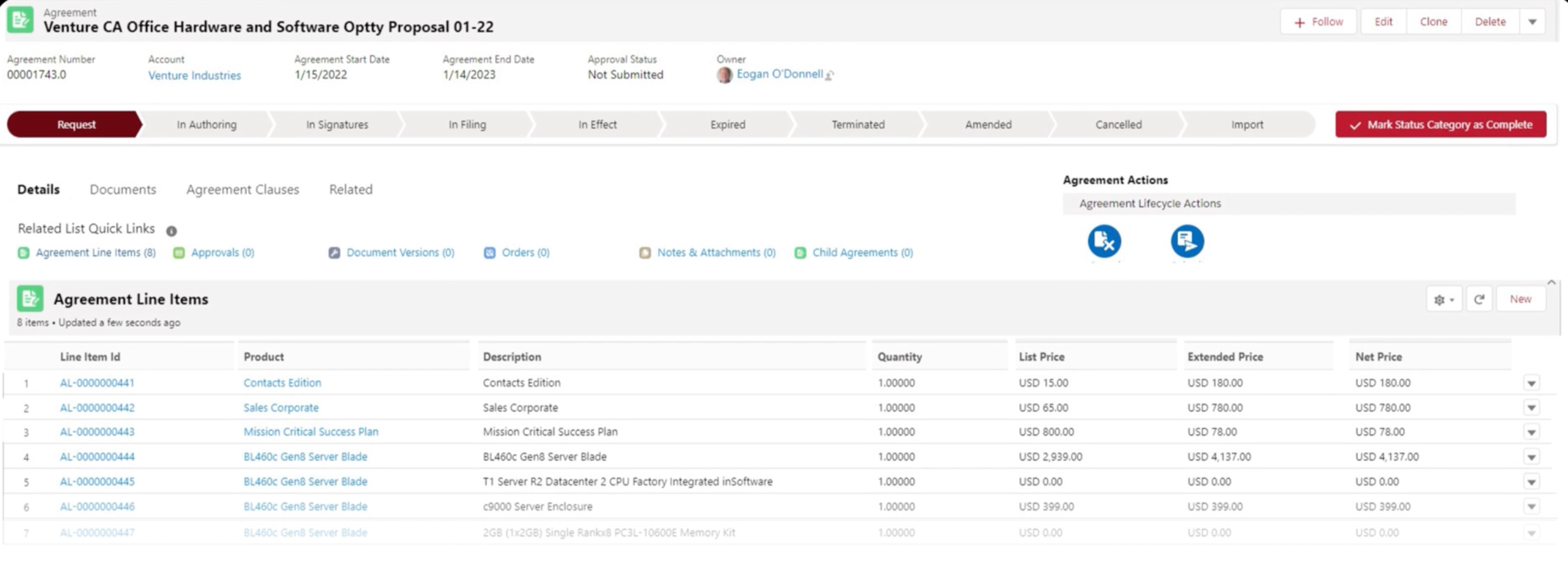Open line item AL-0000000441
The height and width of the screenshot is (563, 1568).
click(x=97, y=383)
